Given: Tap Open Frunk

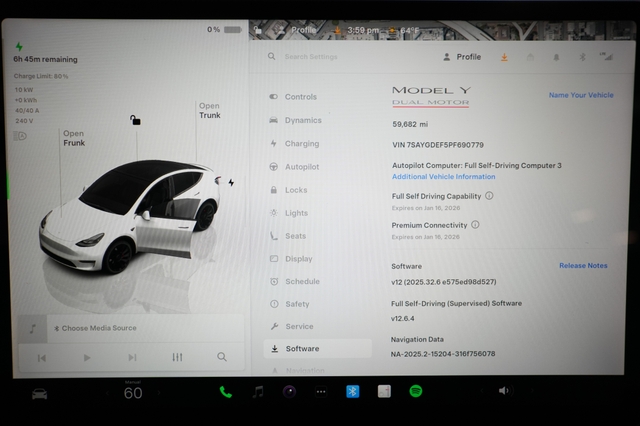Looking at the screenshot, I should [x=74, y=138].
